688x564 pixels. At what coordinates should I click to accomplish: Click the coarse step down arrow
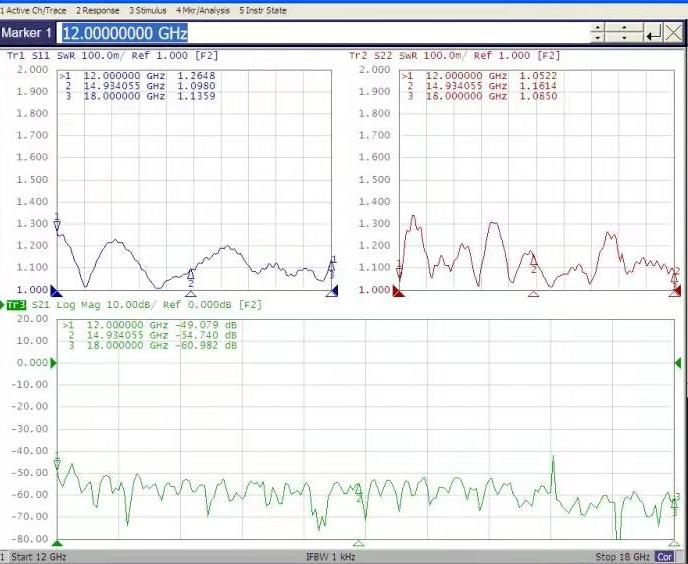tap(600, 39)
